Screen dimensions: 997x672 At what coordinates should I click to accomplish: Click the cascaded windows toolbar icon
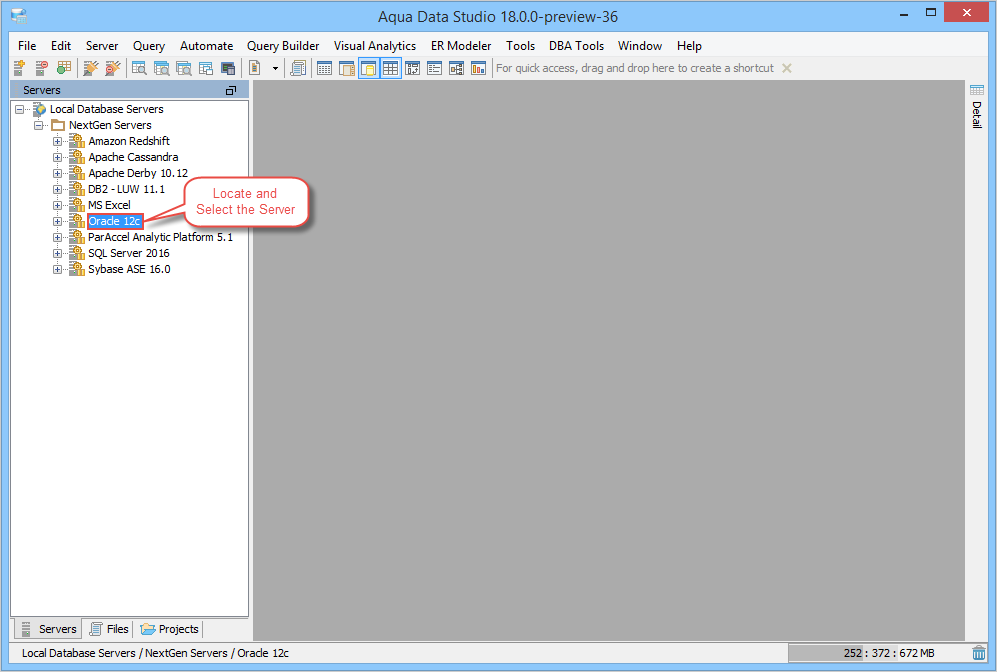(206, 68)
